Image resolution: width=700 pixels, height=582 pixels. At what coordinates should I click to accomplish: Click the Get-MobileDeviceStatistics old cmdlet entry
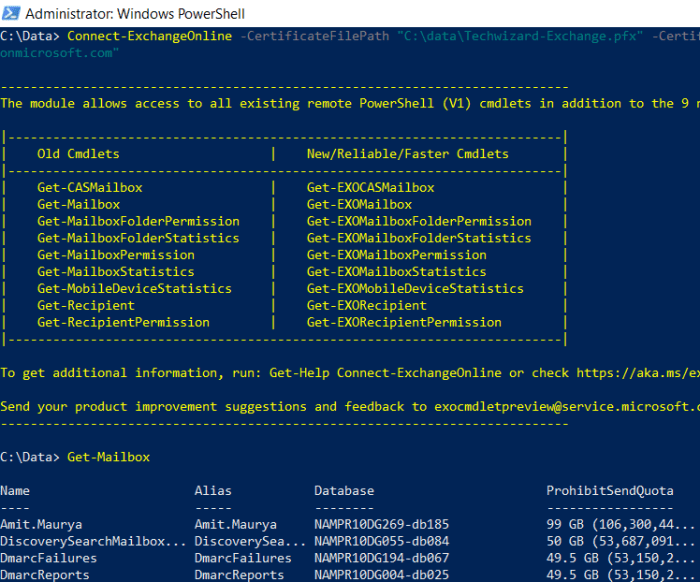pos(134,288)
